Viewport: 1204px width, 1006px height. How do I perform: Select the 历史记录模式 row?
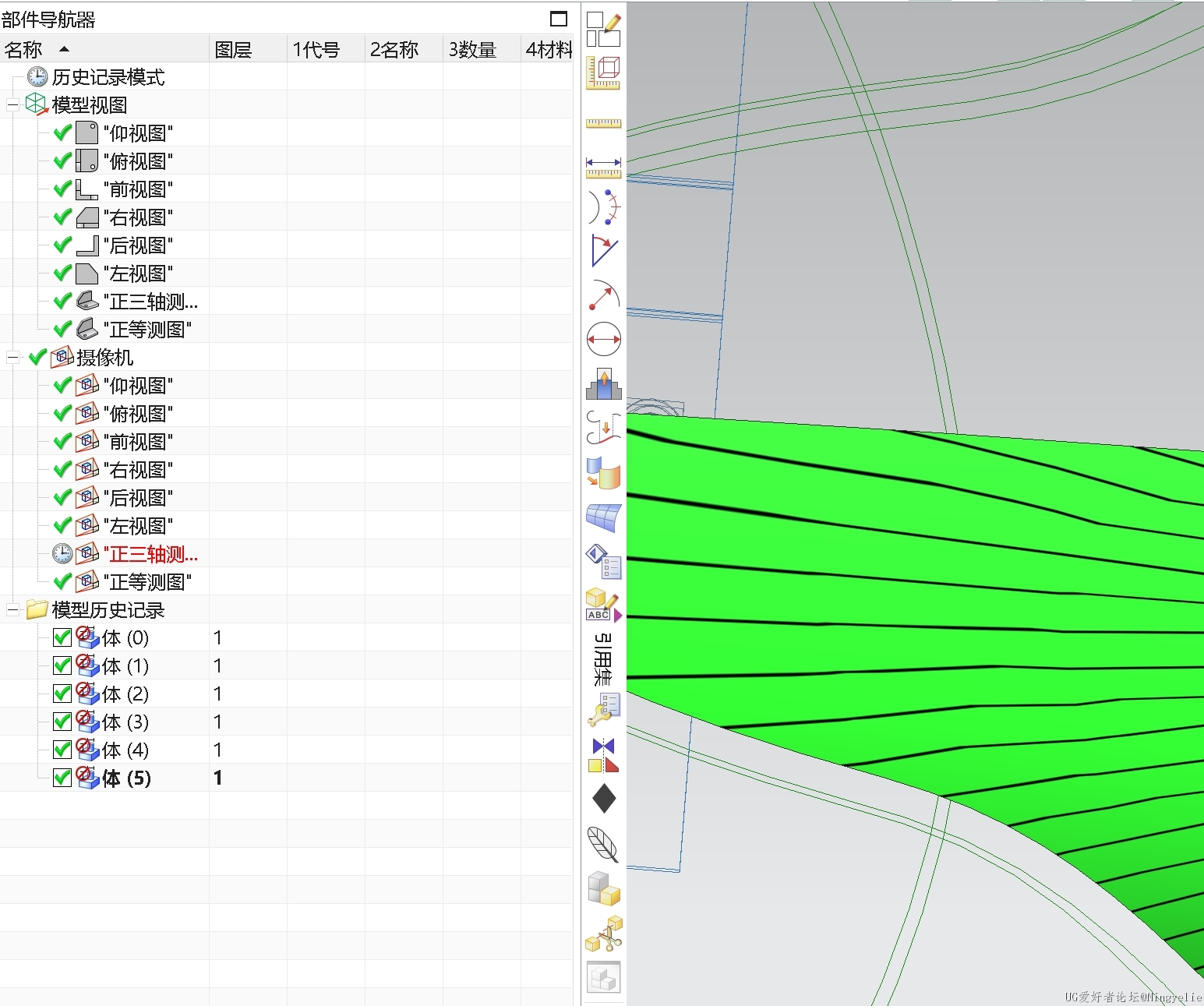tap(108, 76)
